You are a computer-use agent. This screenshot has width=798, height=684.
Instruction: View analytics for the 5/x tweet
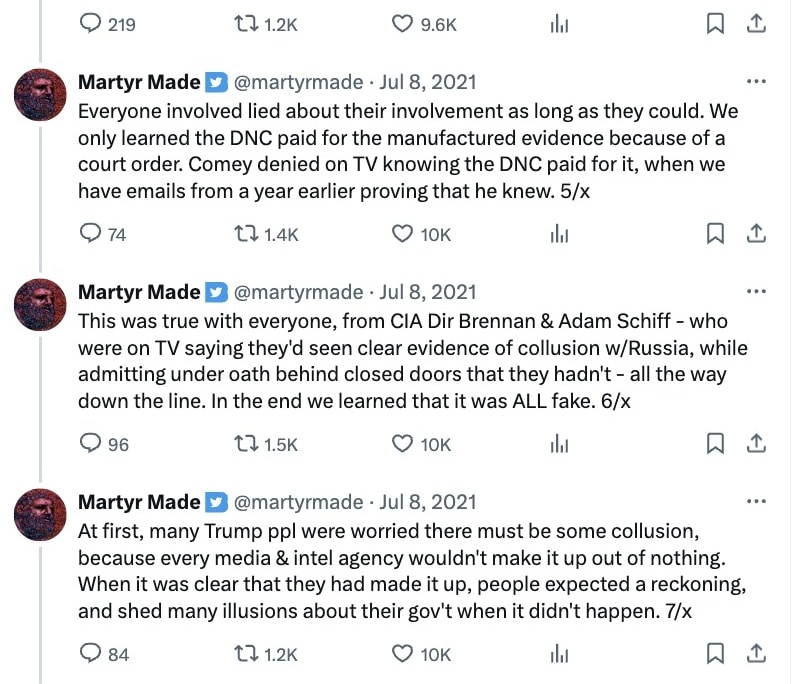pos(559,234)
